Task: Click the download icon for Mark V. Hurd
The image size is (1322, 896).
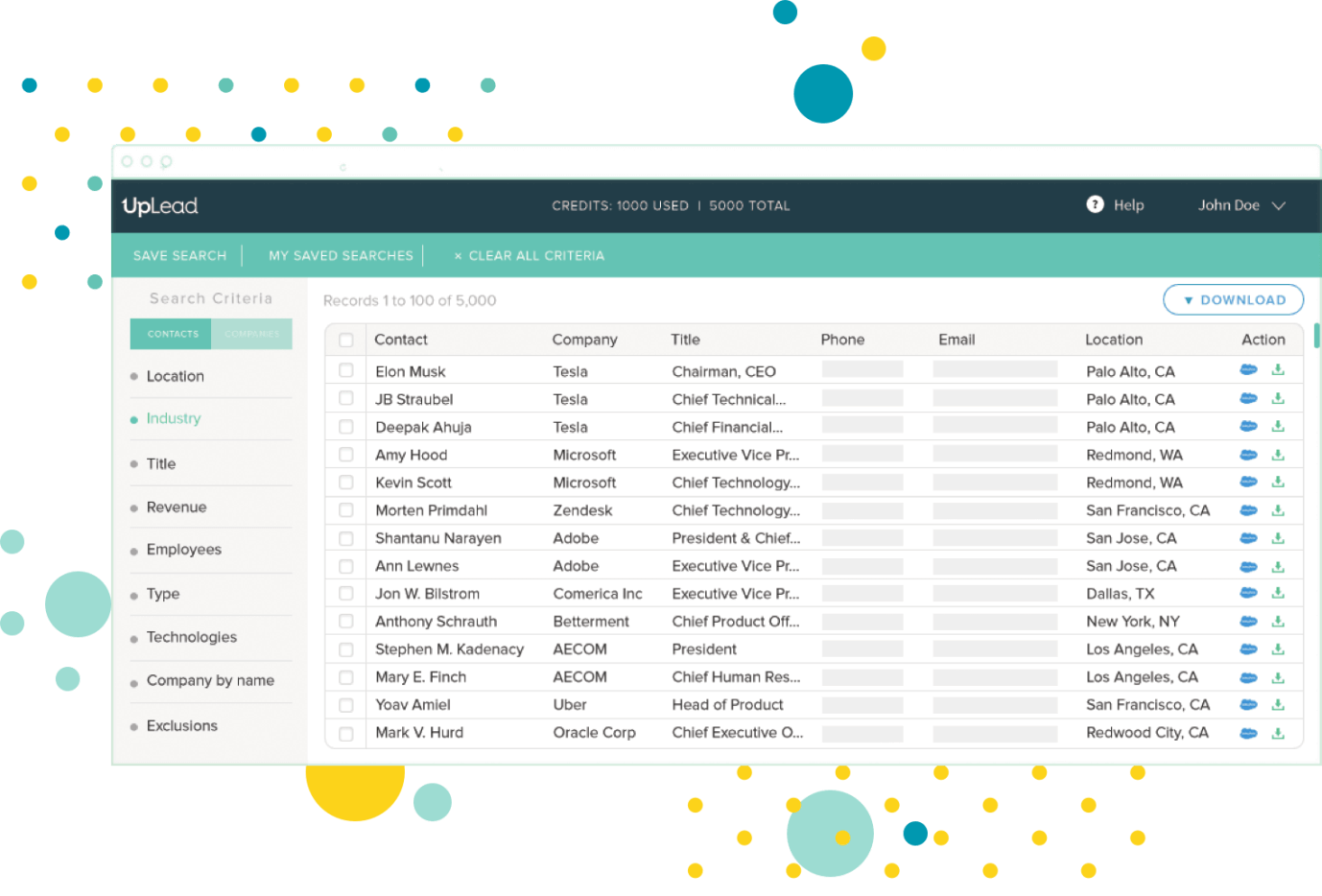Action: coord(1278,733)
